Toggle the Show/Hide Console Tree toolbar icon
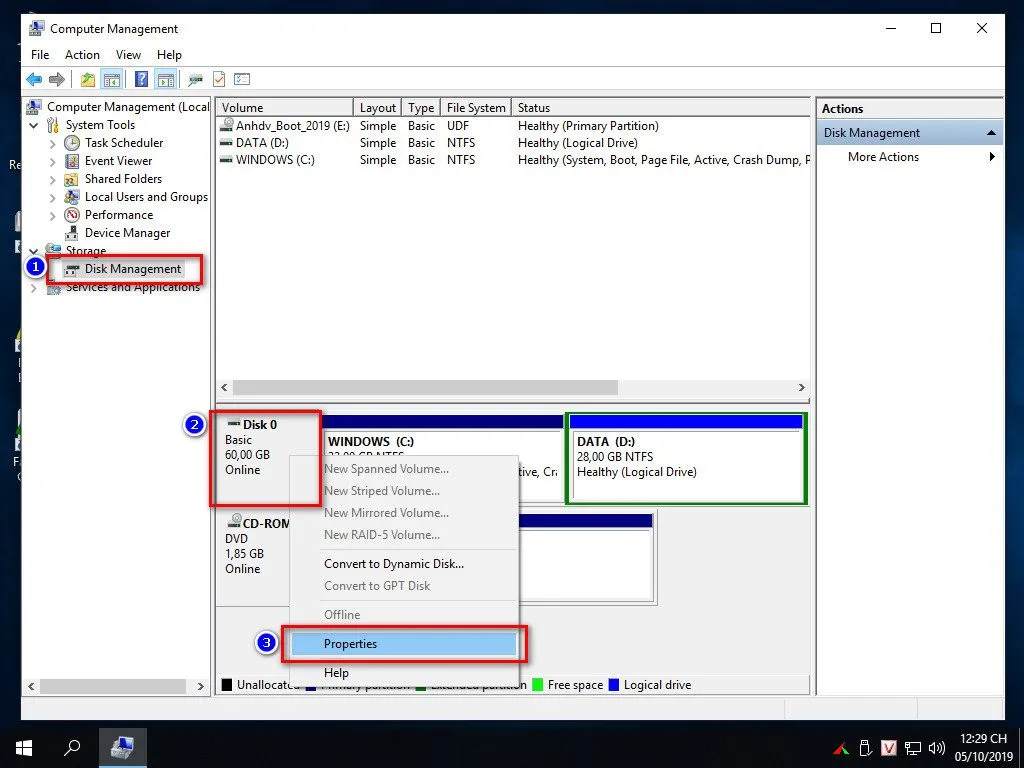This screenshot has width=1024, height=768. point(112,79)
